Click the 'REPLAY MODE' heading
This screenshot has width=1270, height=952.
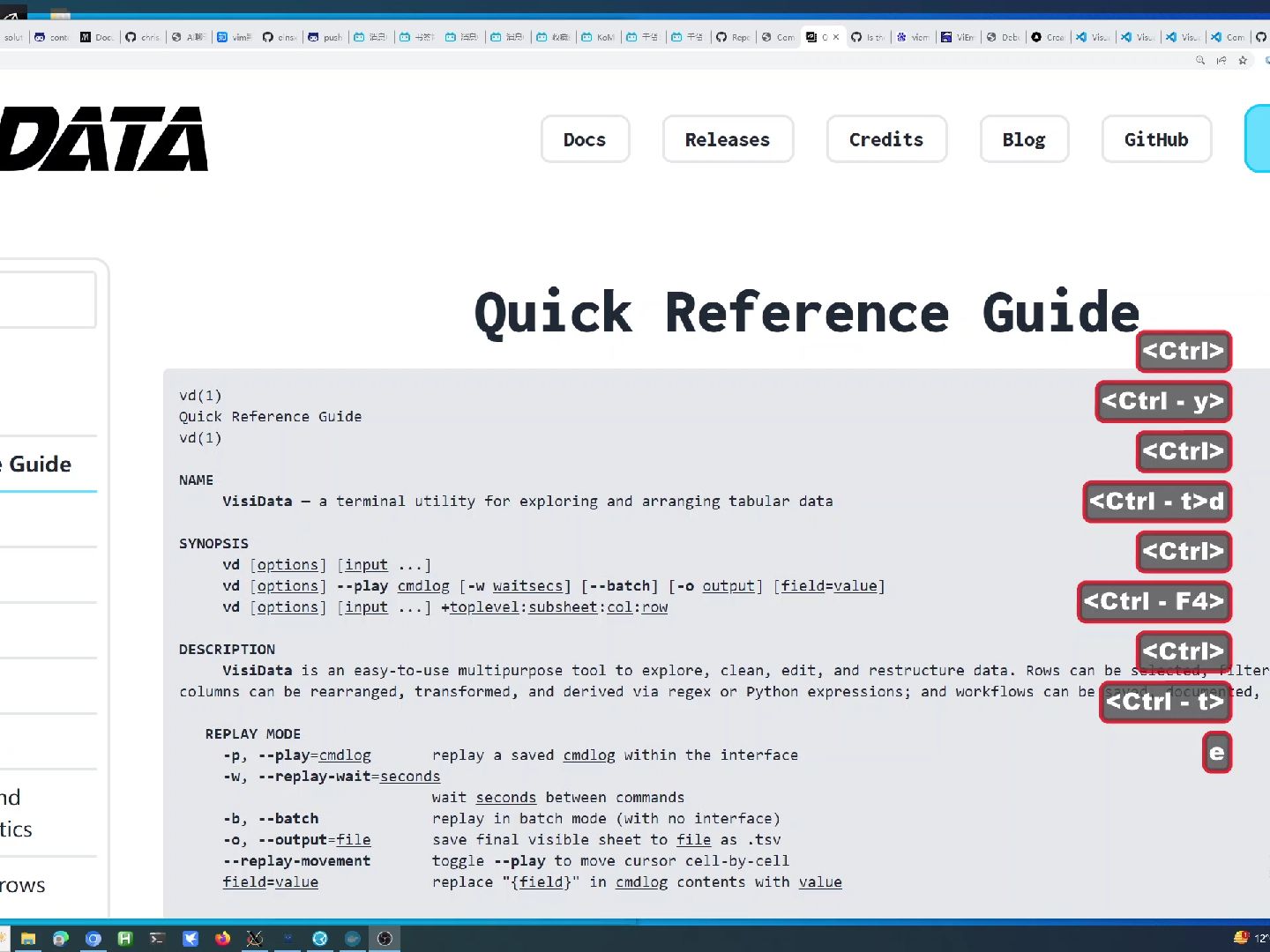click(253, 734)
